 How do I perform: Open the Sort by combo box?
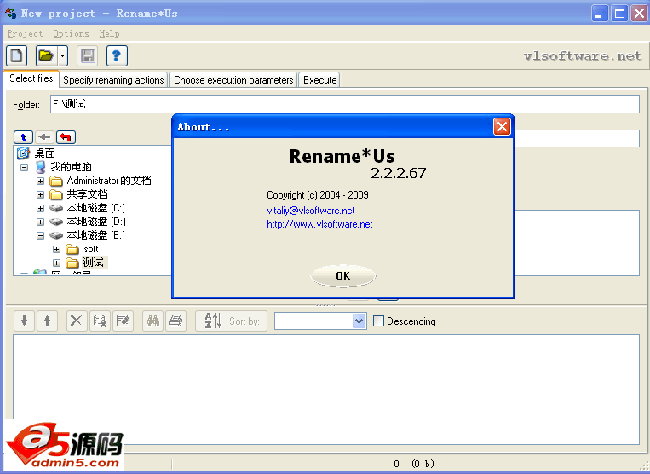(320, 321)
